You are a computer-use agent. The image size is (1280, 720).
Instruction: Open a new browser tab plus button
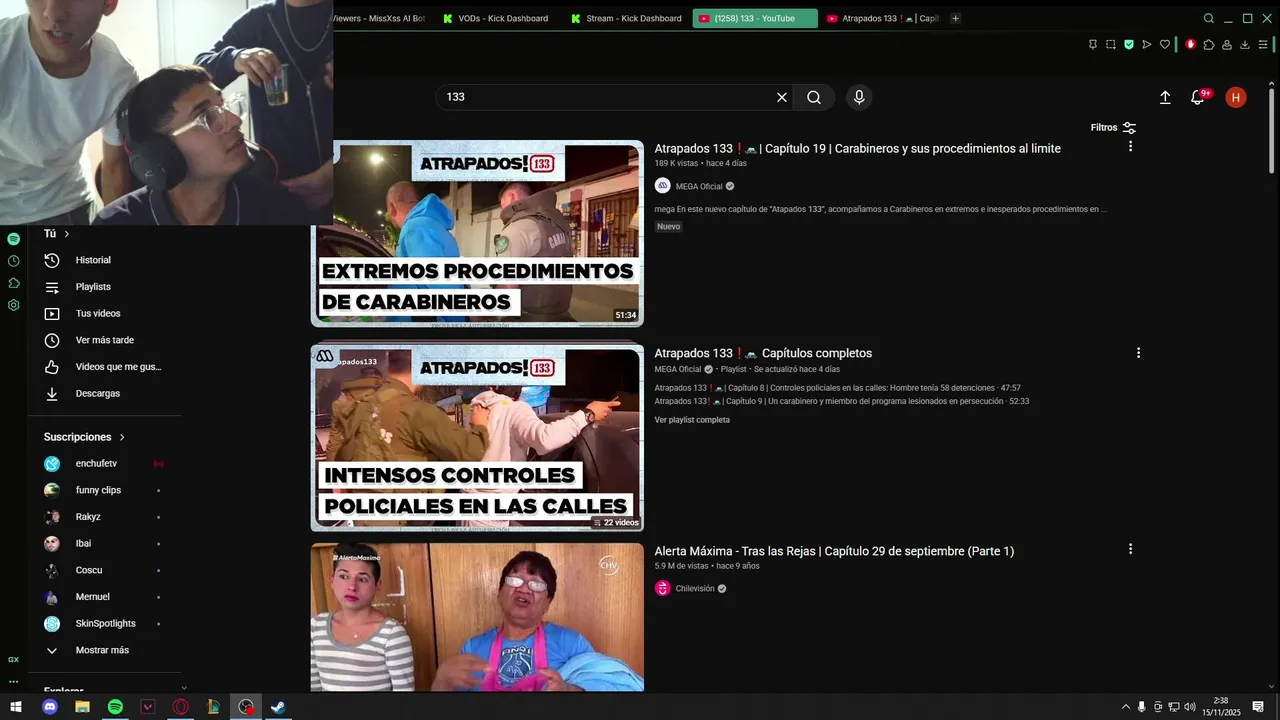(955, 18)
